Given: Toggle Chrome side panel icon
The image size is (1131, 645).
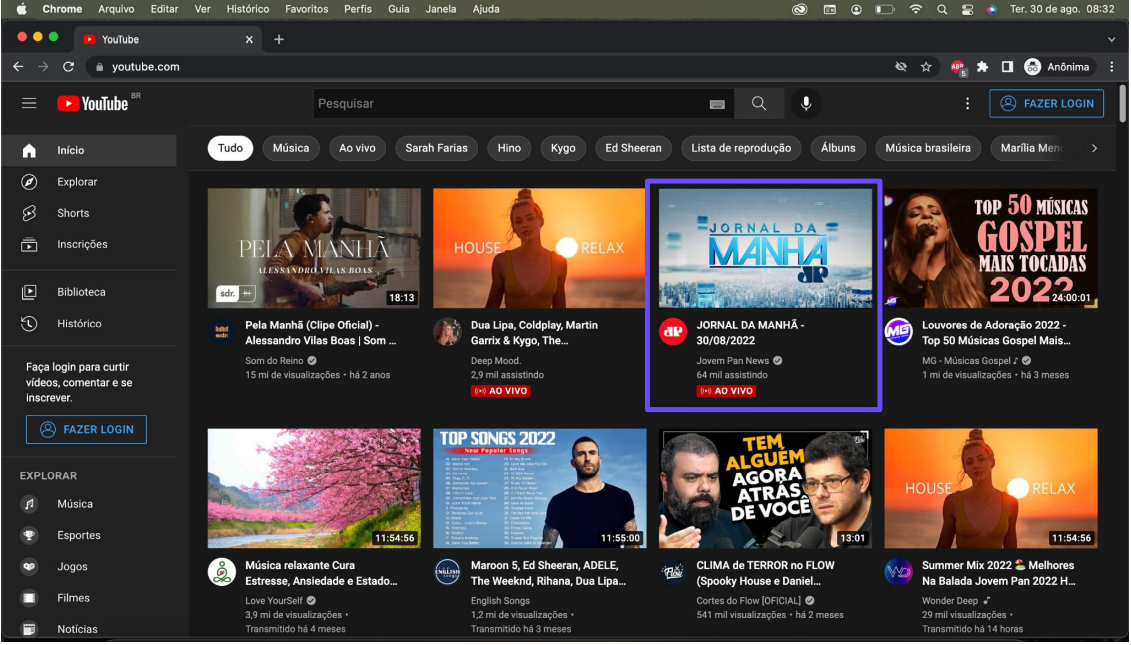Looking at the screenshot, I should (x=1007, y=67).
